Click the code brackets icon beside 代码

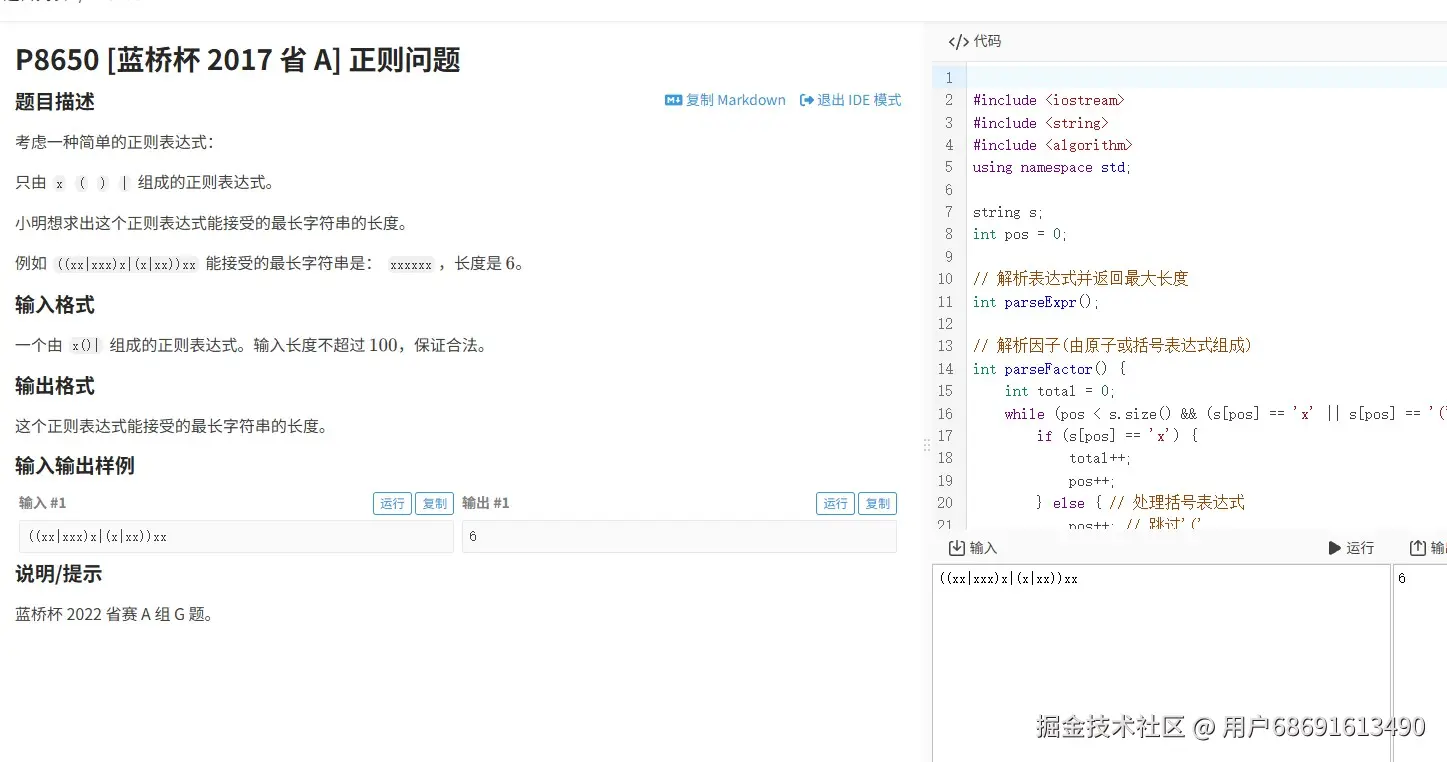pyautogui.click(x=958, y=41)
